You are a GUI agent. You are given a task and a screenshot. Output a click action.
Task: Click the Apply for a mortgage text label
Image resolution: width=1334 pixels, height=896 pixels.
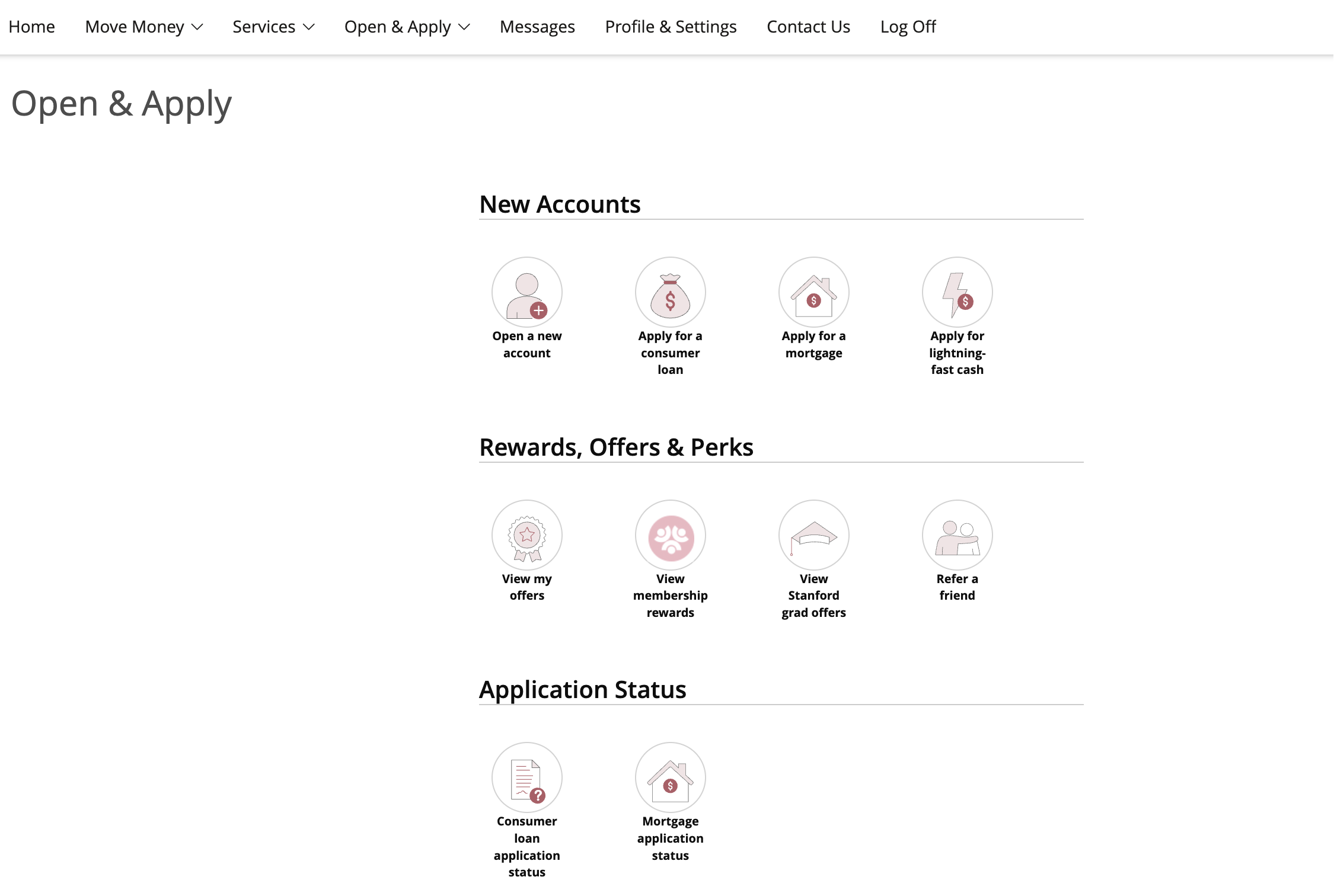[x=813, y=344]
